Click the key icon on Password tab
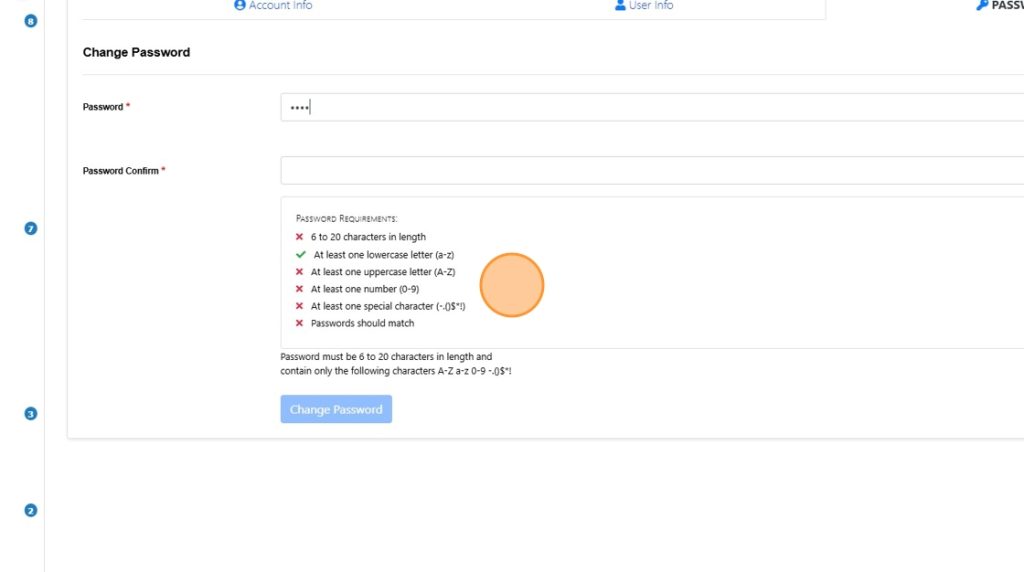Screen dimensions: 1024x572 (x=981, y=6)
